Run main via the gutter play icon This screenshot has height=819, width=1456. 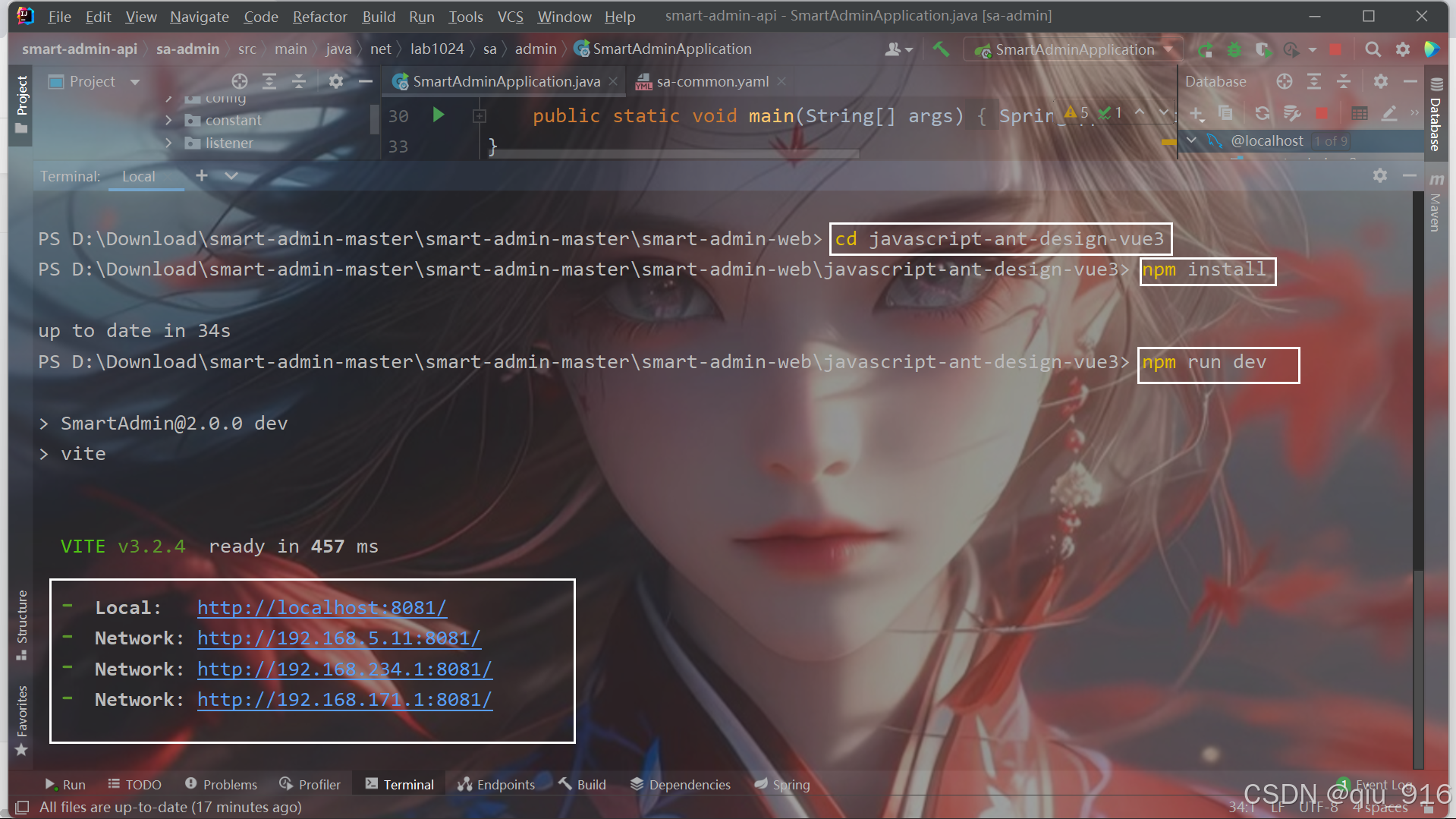pos(439,115)
